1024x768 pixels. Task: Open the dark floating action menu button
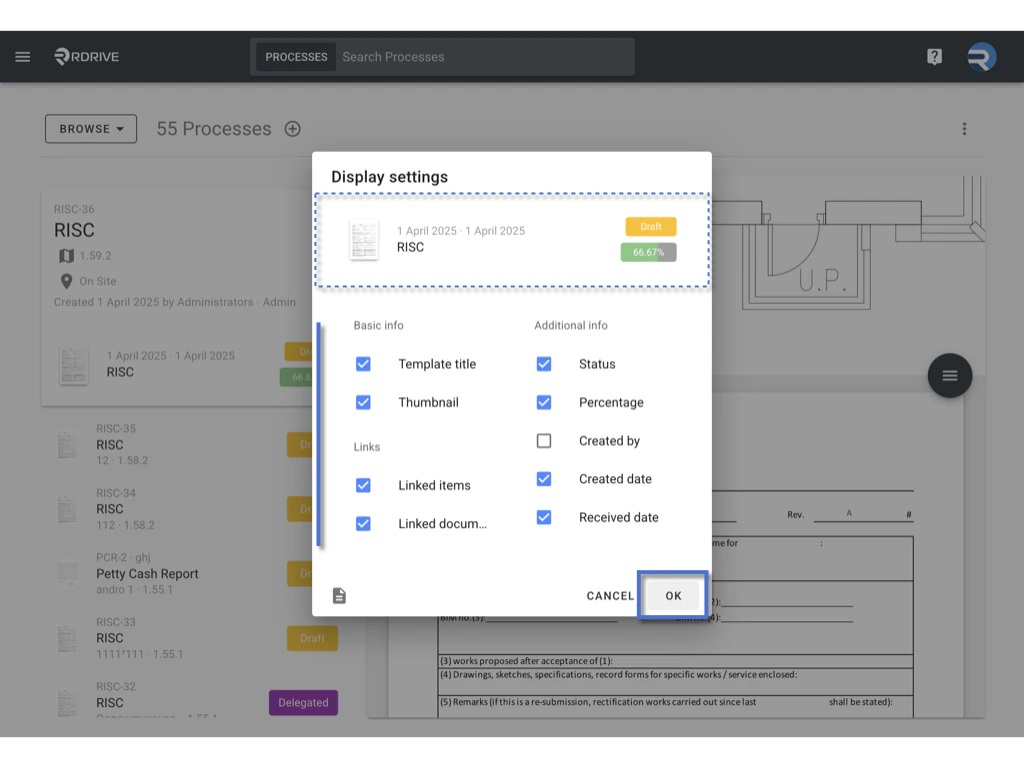pyautogui.click(x=949, y=375)
